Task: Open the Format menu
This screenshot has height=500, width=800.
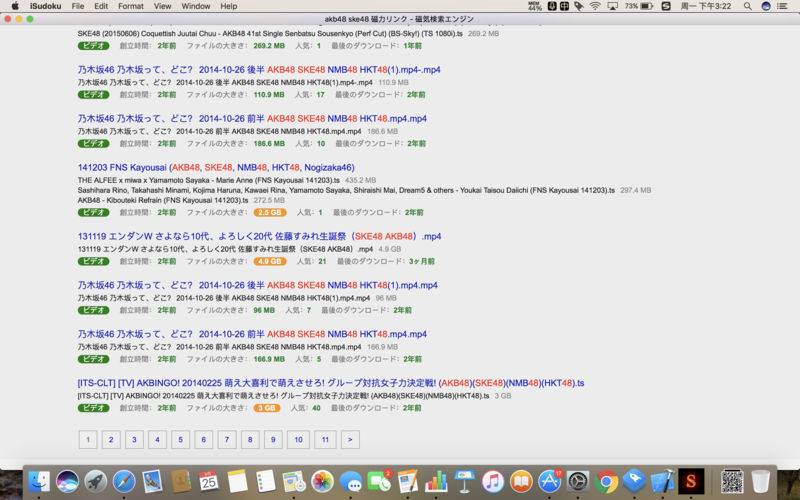Action: (x=131, y=6)
